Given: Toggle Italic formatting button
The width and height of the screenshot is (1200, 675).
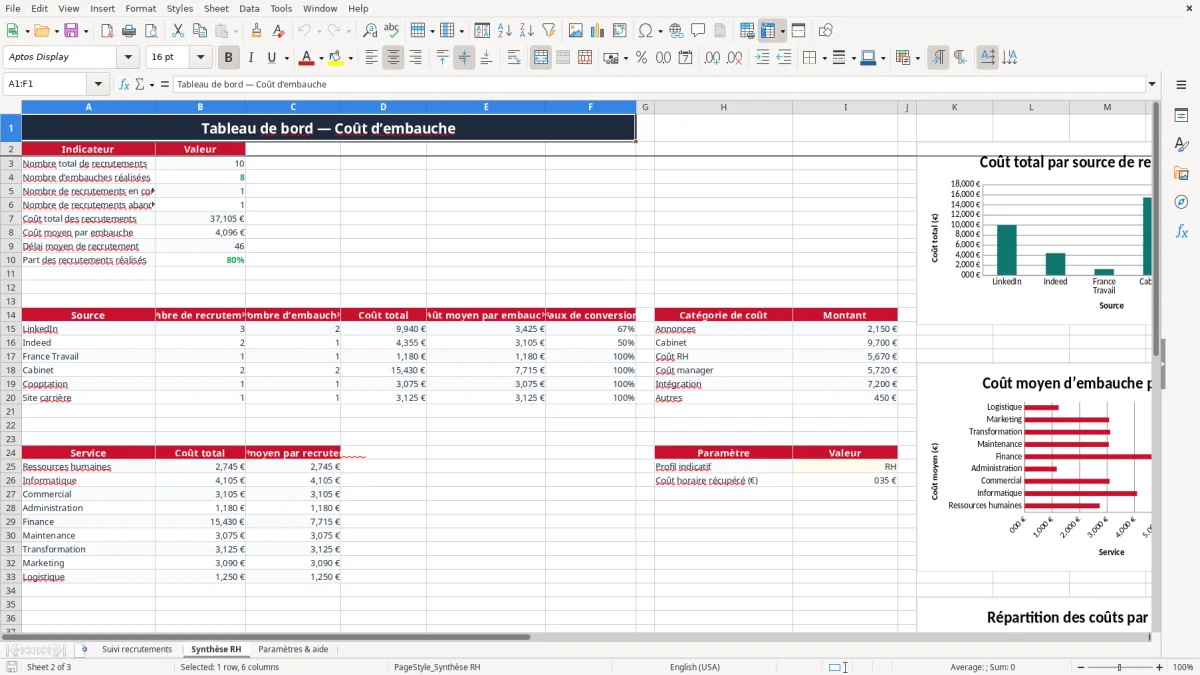Looking at the screenshot, I should click(x=250, y=58).
